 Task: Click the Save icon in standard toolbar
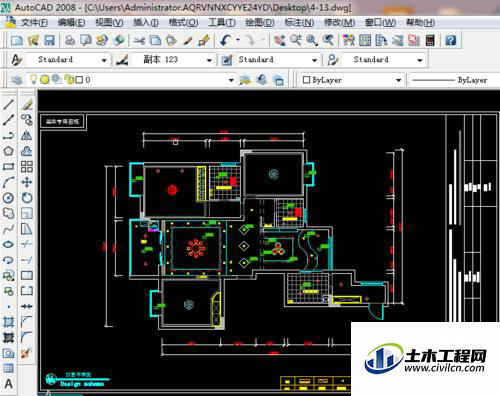(49, 40)
